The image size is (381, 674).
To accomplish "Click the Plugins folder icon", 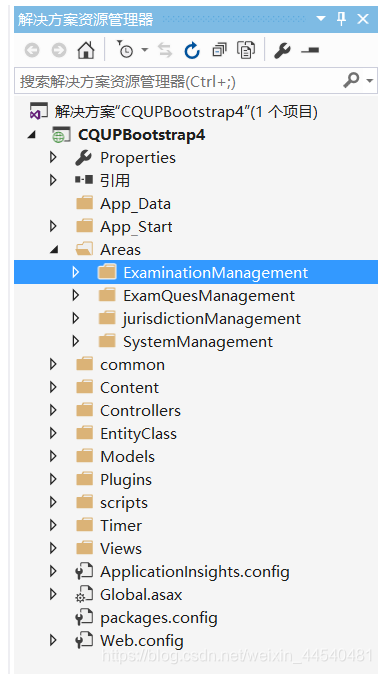I will click(84, 478).
